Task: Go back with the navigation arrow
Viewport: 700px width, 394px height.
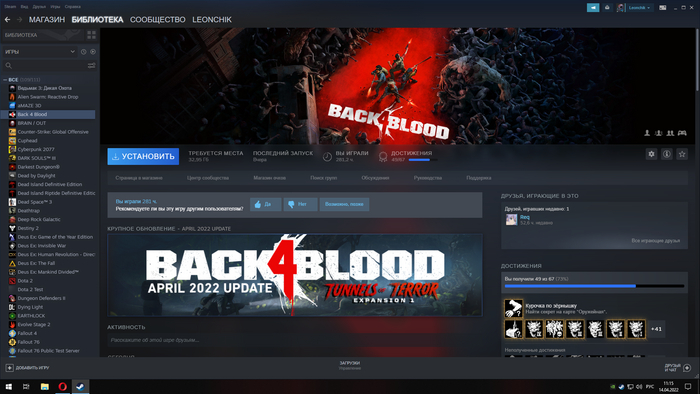Action: (x=7, y=20)
